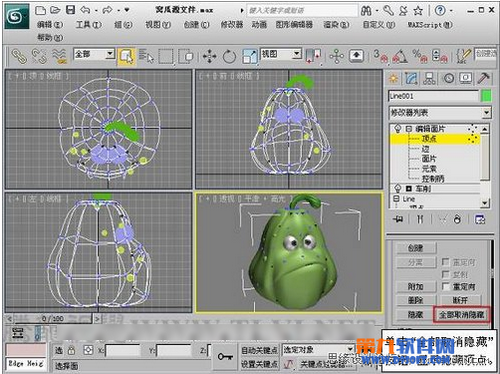Activate the Select and Manipulate tool
This screenshot has height=374, width=500.
point(336,56)
